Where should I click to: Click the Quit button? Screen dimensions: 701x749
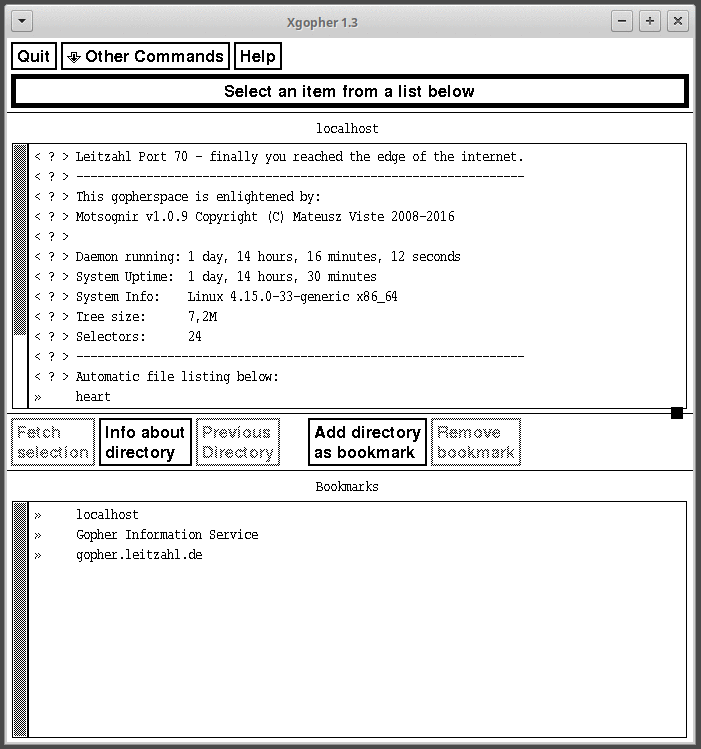coord(34,56)
